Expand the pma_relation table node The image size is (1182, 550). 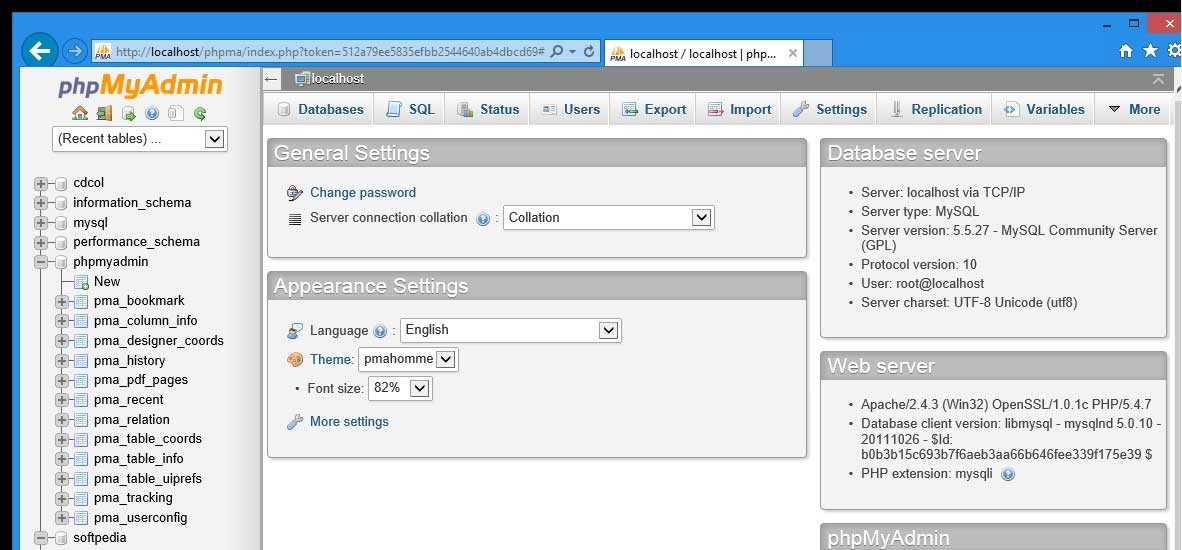coord(62,420)
